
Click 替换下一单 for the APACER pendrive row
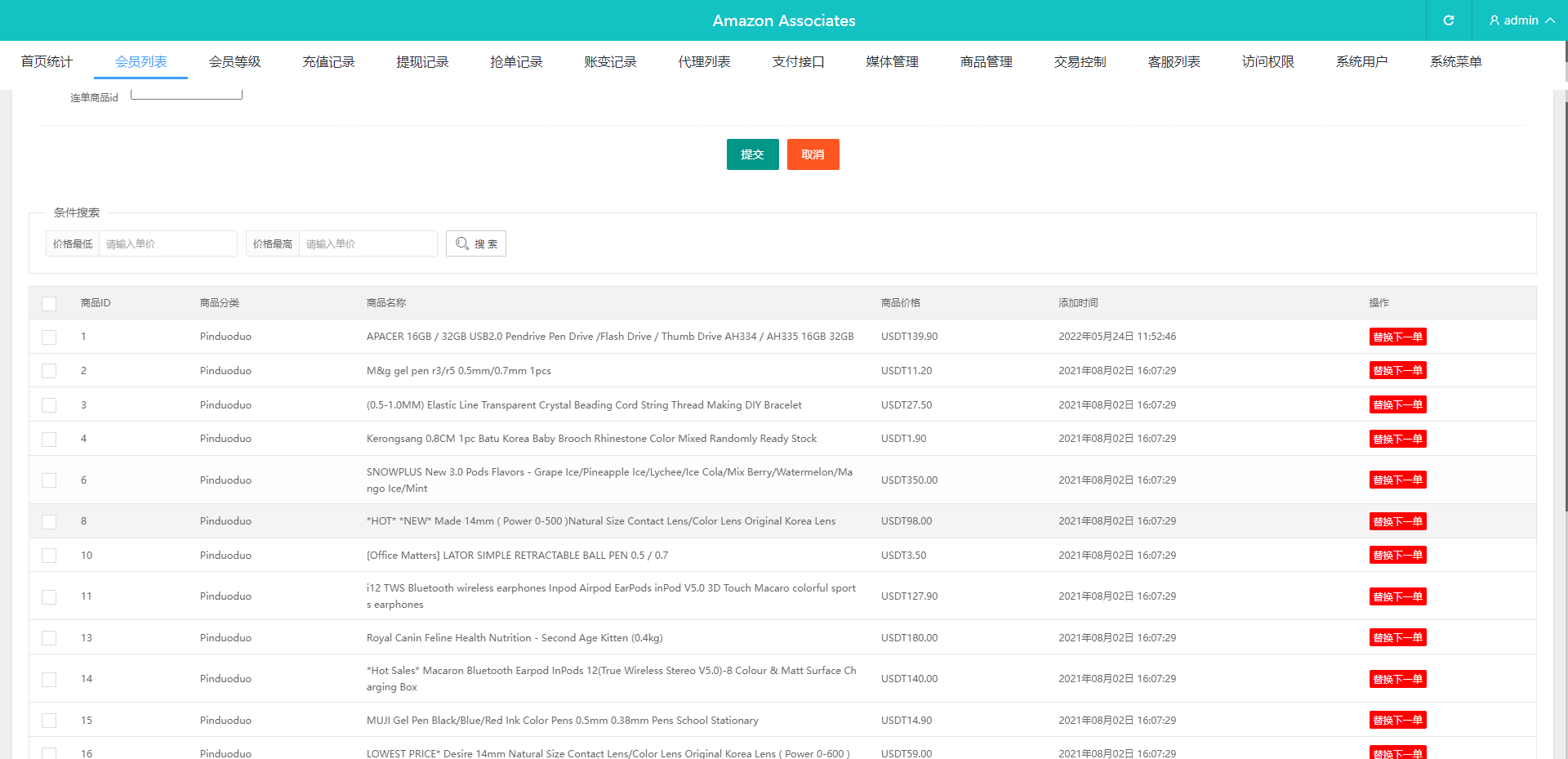click(1397, 337)
